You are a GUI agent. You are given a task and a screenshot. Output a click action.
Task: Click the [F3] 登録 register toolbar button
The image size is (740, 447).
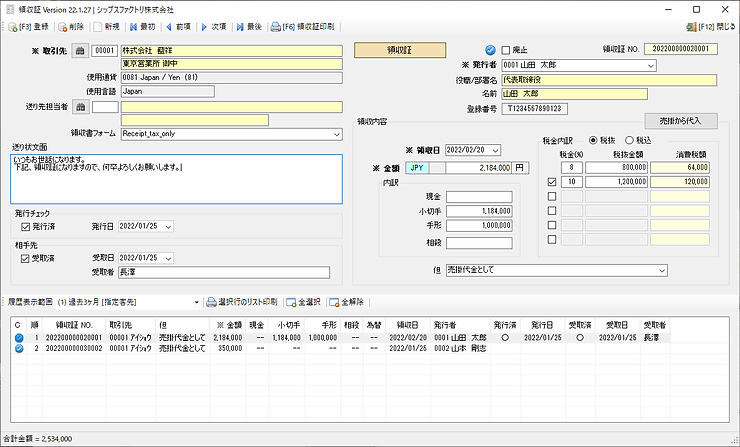pos(29,27)
